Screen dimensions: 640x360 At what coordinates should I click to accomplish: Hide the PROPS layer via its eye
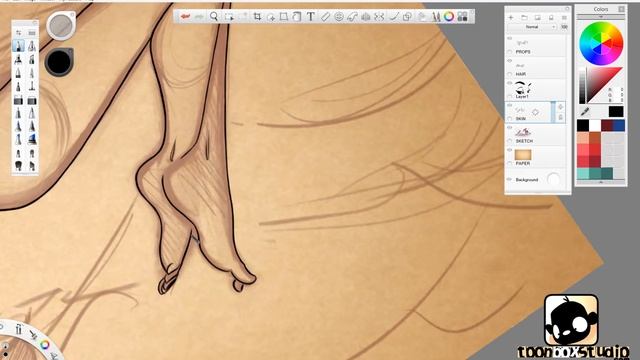tap(509, 38)
